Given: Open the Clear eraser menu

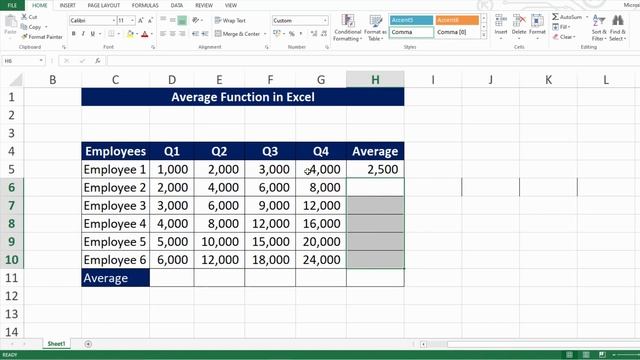Looking at the screenshot, I should pos(564,37).
